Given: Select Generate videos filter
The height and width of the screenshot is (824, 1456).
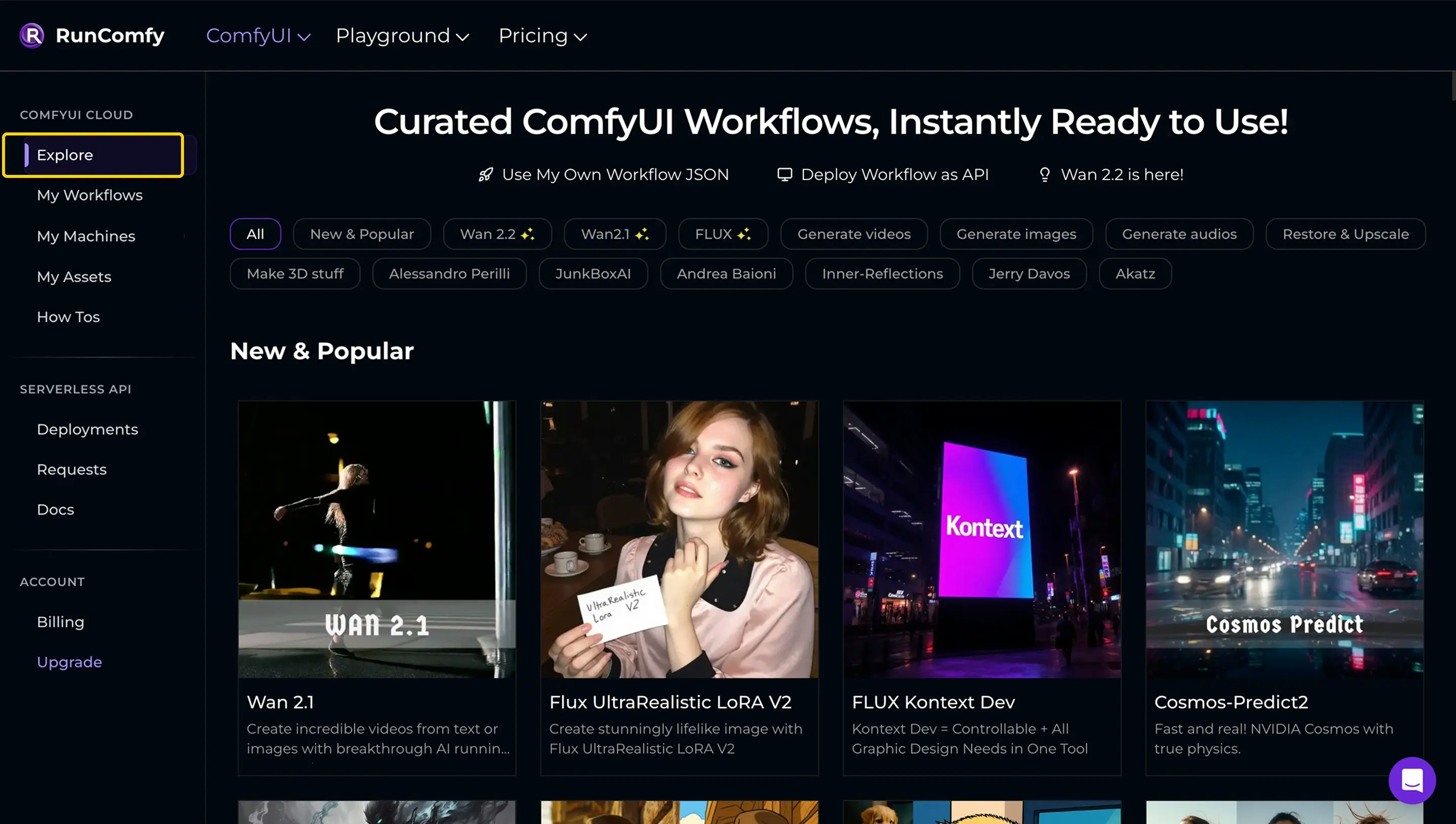Looking at the screenshot, I should click(x=854, y=234).
